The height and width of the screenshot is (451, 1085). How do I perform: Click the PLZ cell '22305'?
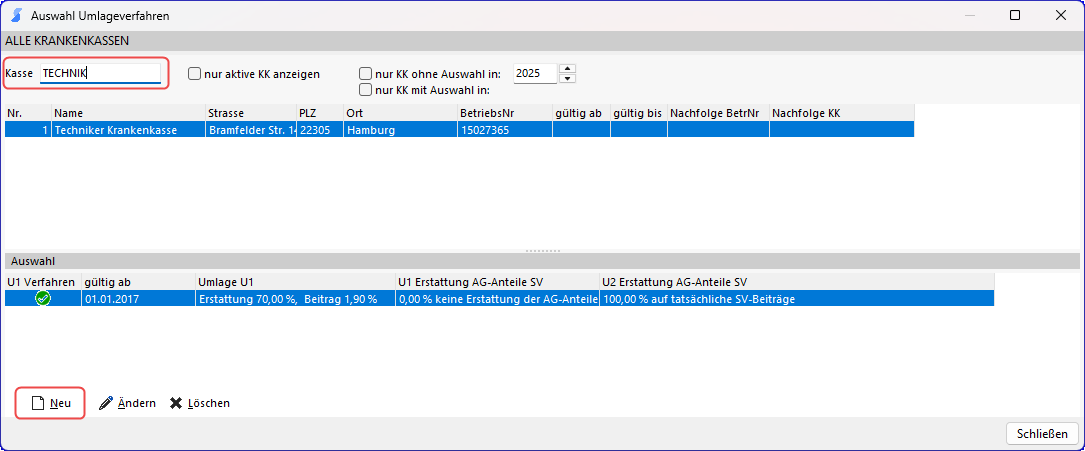click(x=320, y=129)
